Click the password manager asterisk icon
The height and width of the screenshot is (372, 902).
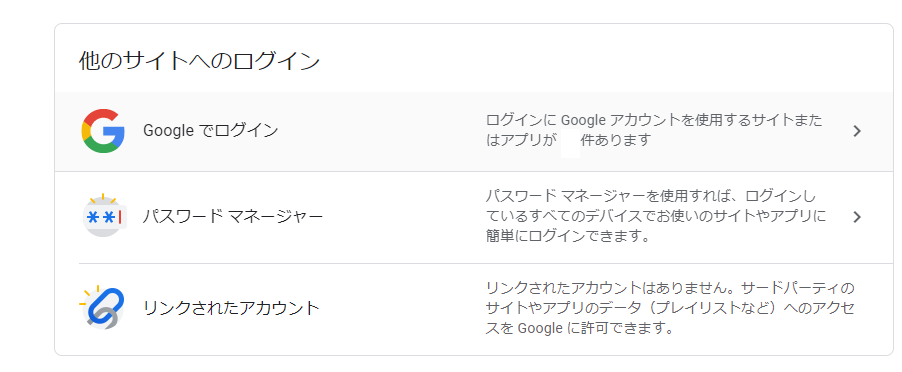click(x=104, y=216)
